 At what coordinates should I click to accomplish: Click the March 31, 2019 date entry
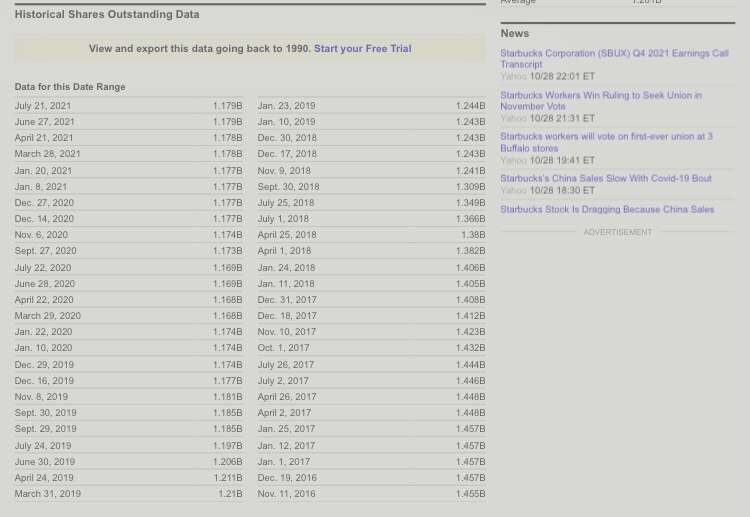(47, 494)
